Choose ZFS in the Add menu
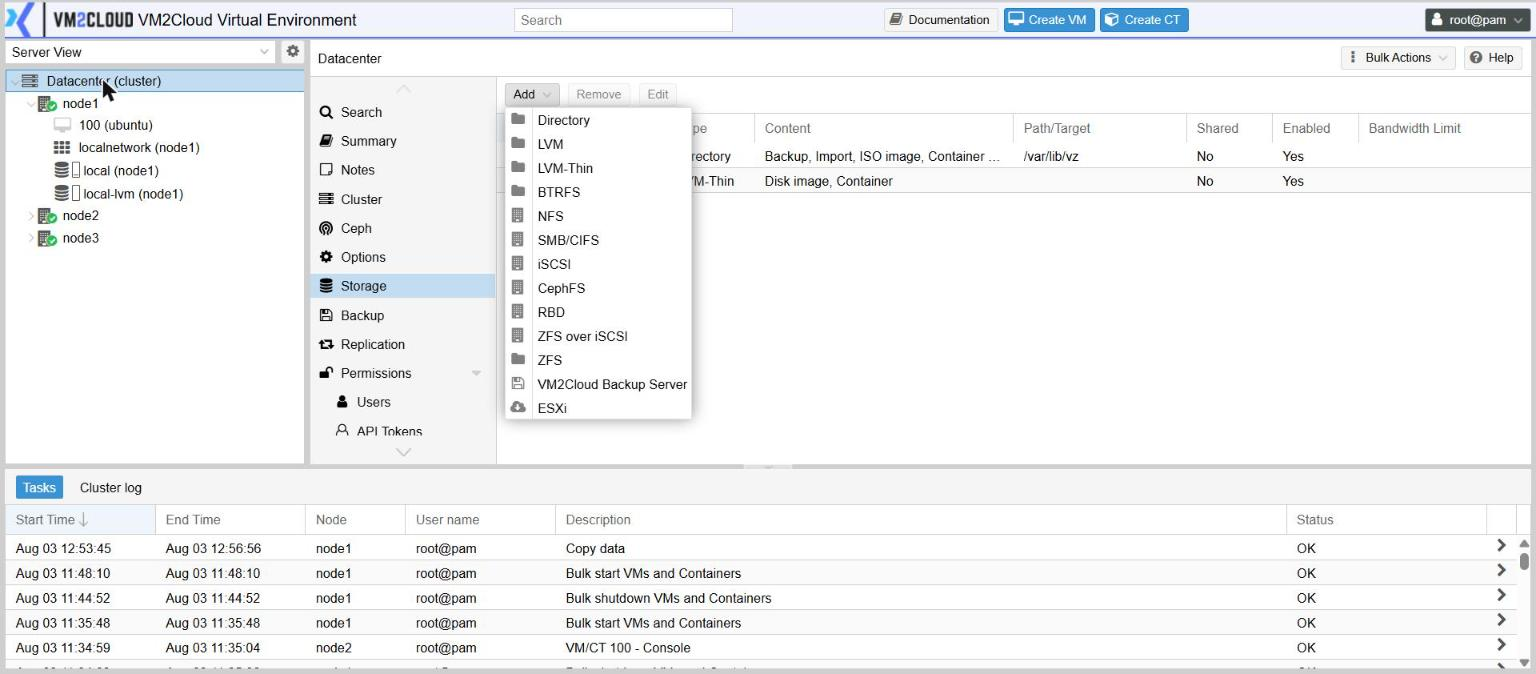This screenshot has height=674, width=1536. 598,360
